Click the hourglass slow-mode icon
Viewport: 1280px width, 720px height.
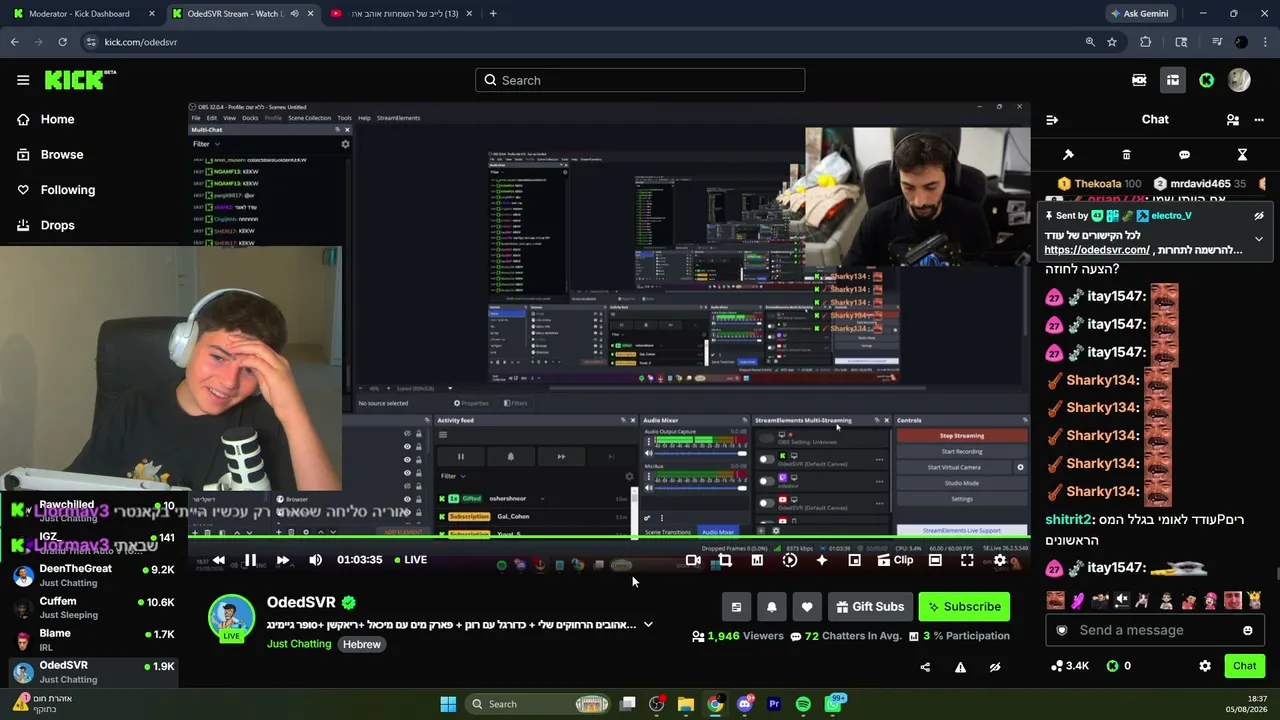[1242, 155]
